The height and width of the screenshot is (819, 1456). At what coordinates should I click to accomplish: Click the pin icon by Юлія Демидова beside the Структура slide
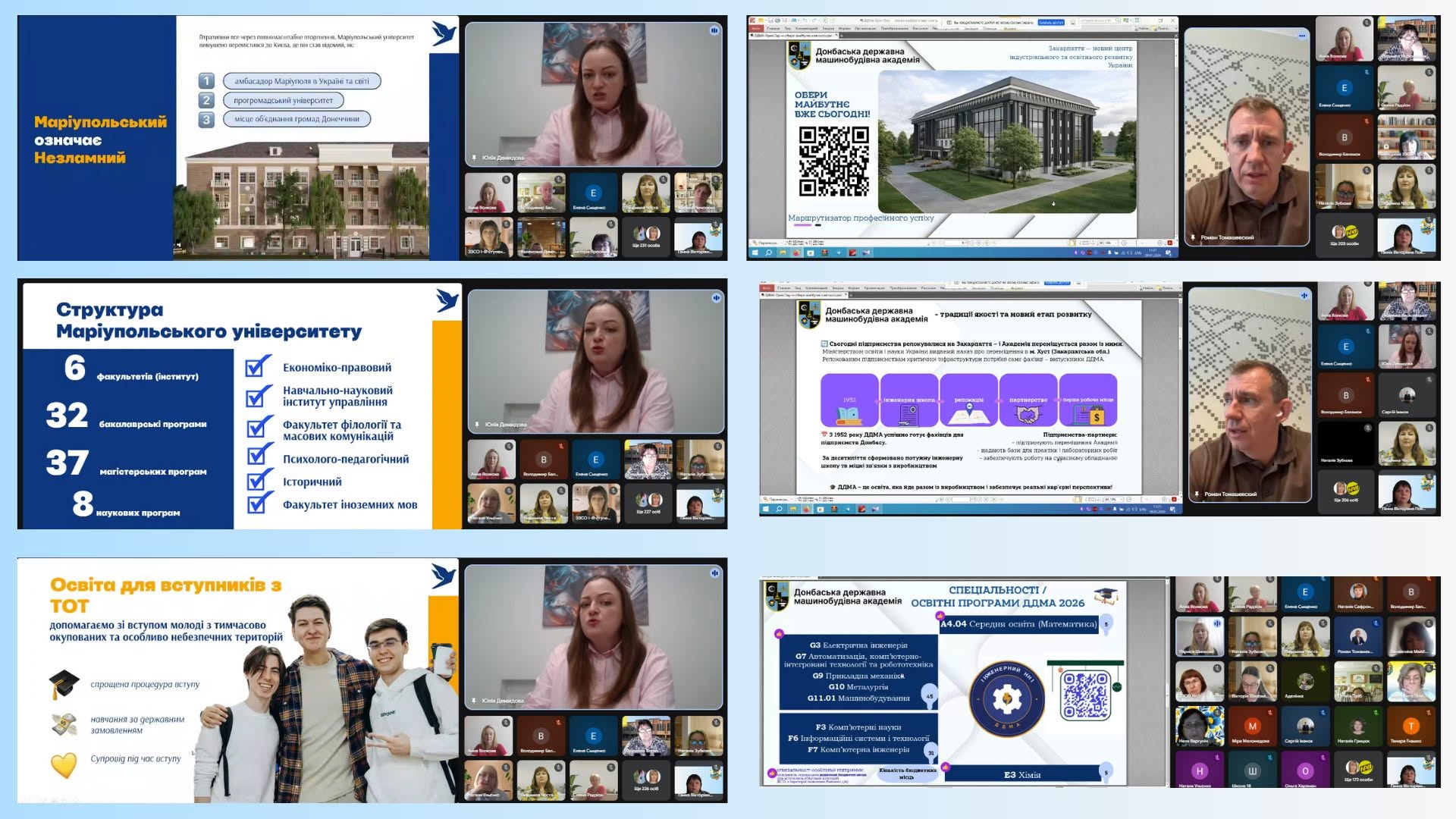tap(477, 425)
